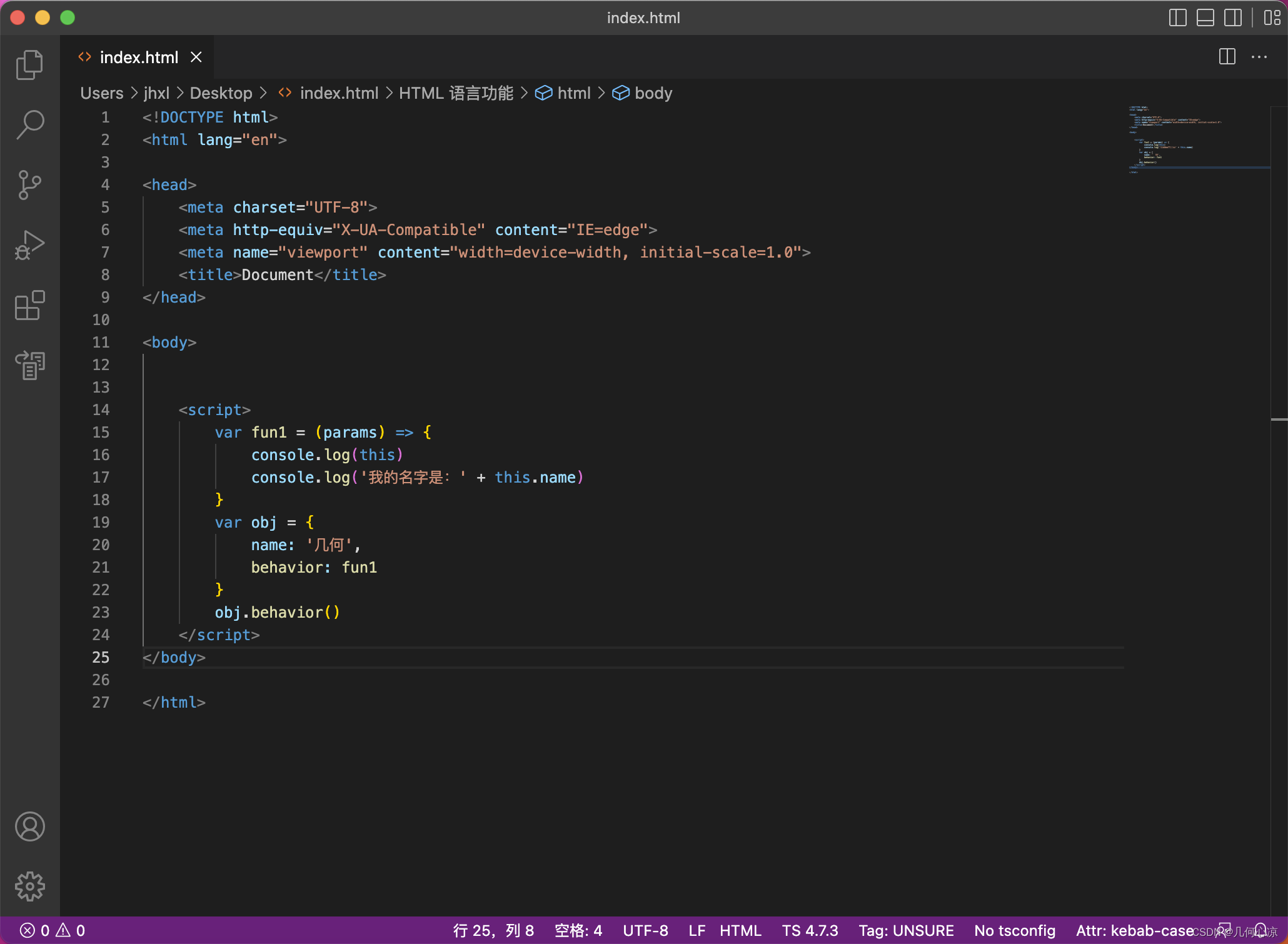Click 'var obj' declaration on line 19

(x=246, y=522)
